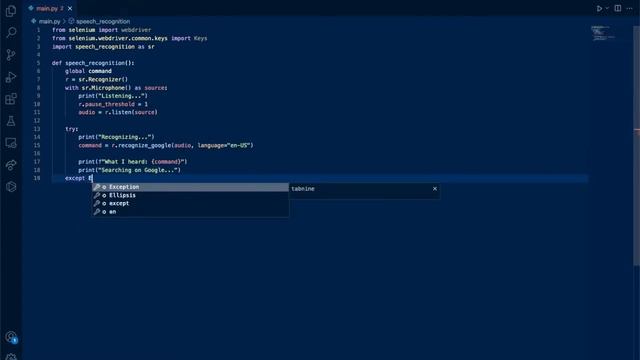
Task: Close the main.py tab
Action: pyautogui.click(x=70, y=8)
